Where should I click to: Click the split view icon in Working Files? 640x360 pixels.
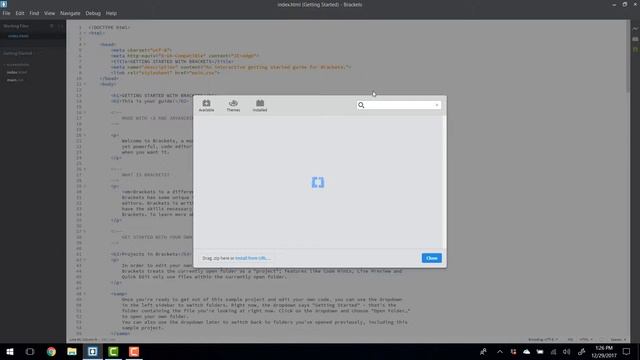pos(60,26)
